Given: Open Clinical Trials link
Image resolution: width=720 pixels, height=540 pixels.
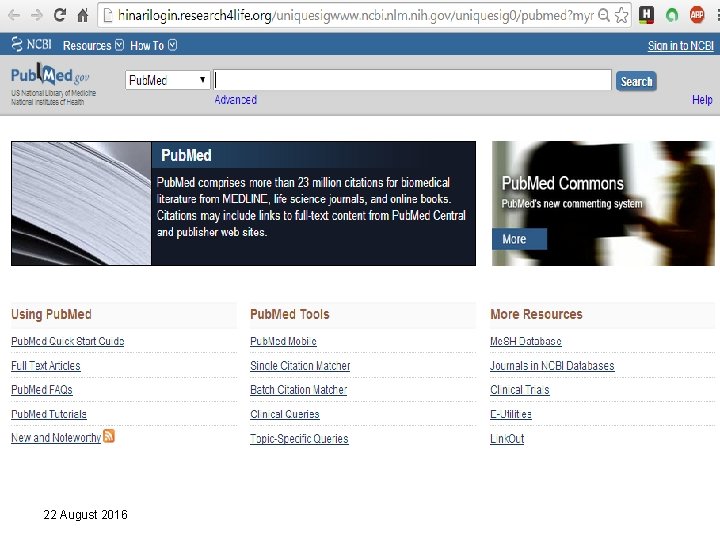Looking at the screenshot, I should (x=520, y=389).
